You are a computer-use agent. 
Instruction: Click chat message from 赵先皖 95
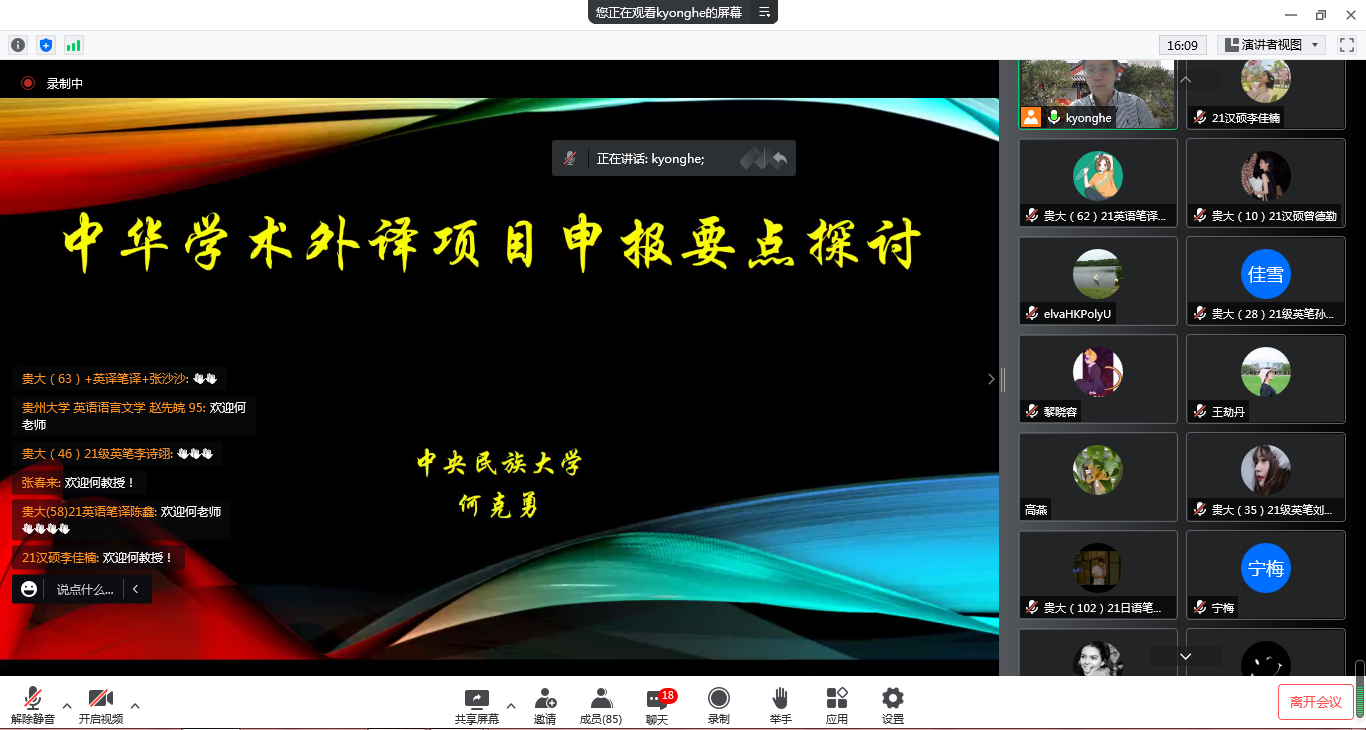(134, 416)
